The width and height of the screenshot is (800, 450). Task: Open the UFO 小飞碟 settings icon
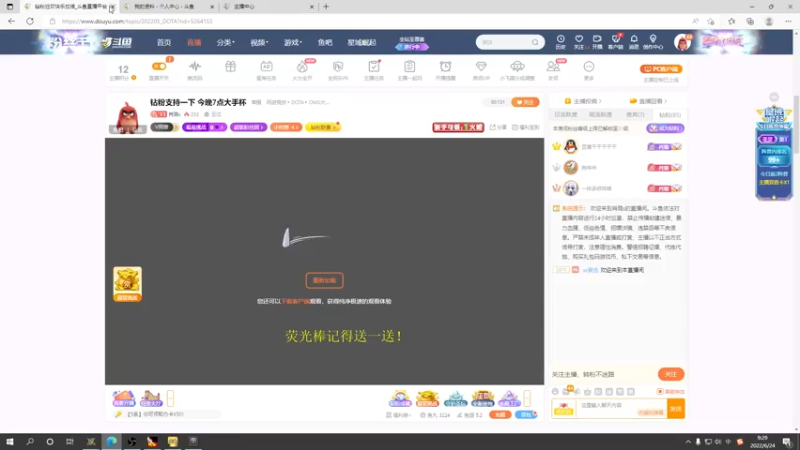(517, 70)
